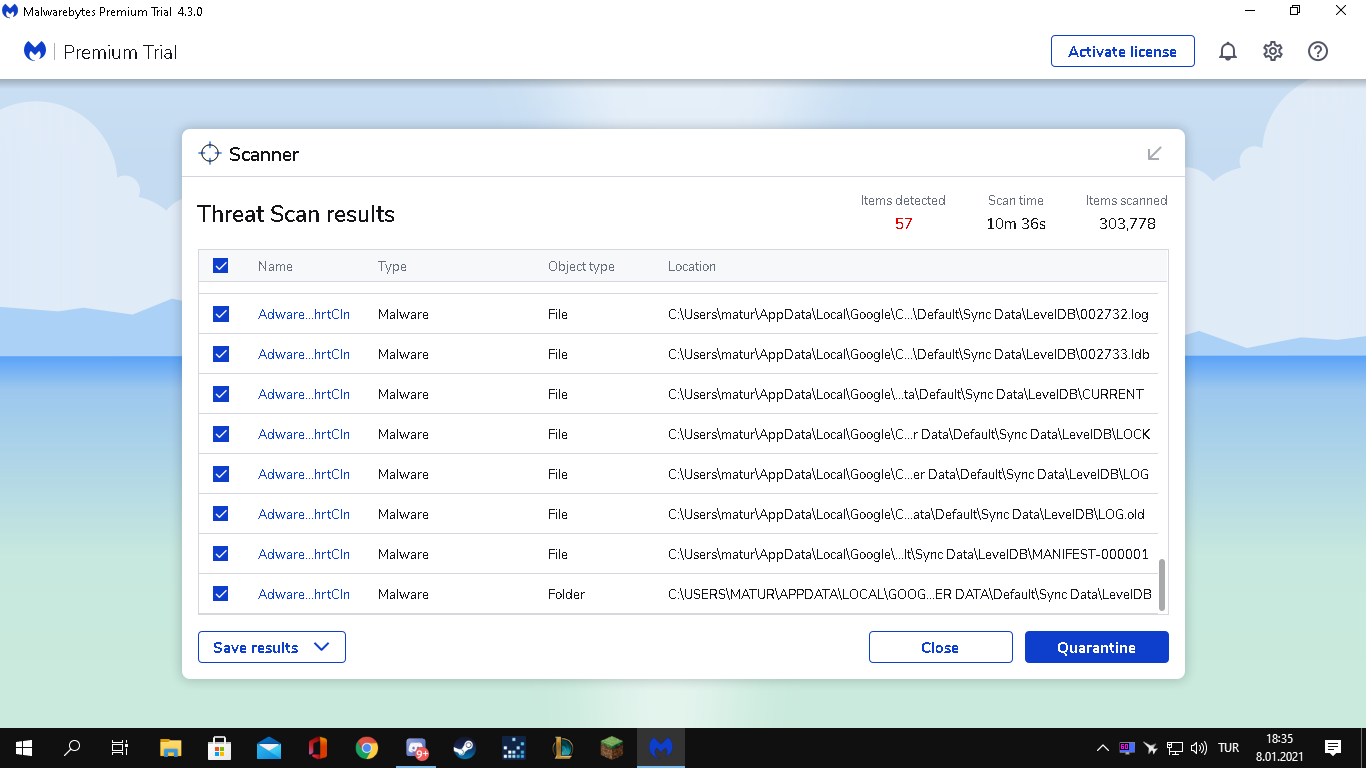Deselect the checkbox for the LevelDB\CURRENT file
Image resolution: width=1366 pixels, height=768 pixels.
[x=221, y=394]
